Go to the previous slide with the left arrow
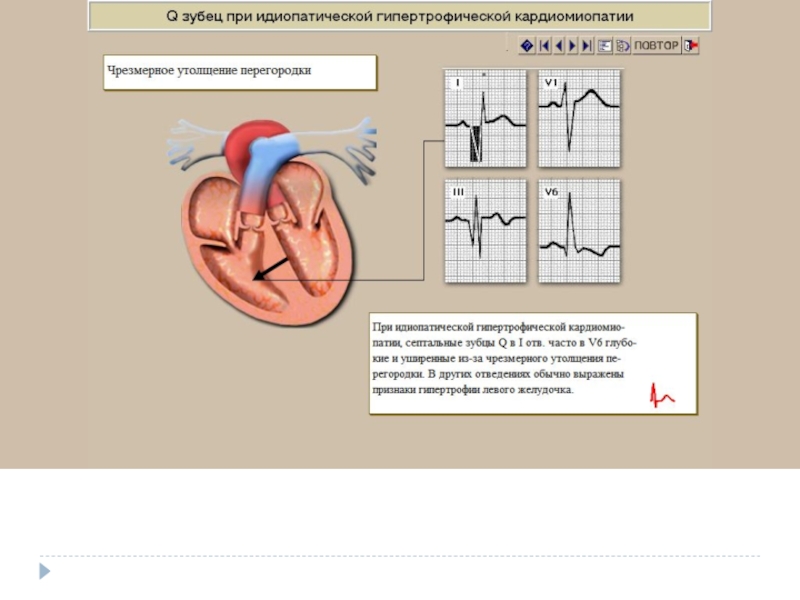 (559, 46)
